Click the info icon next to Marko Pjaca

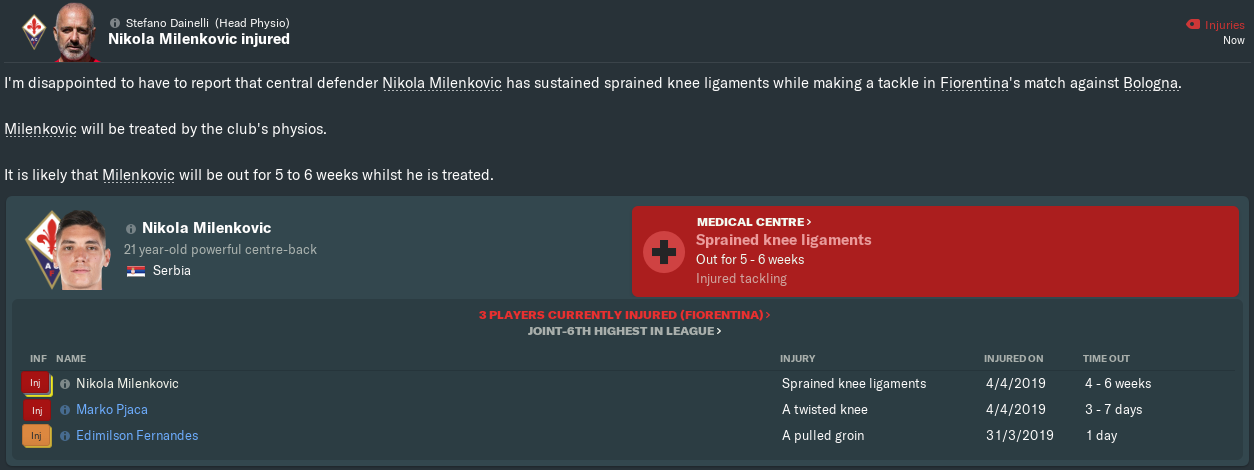click(65, 410)
